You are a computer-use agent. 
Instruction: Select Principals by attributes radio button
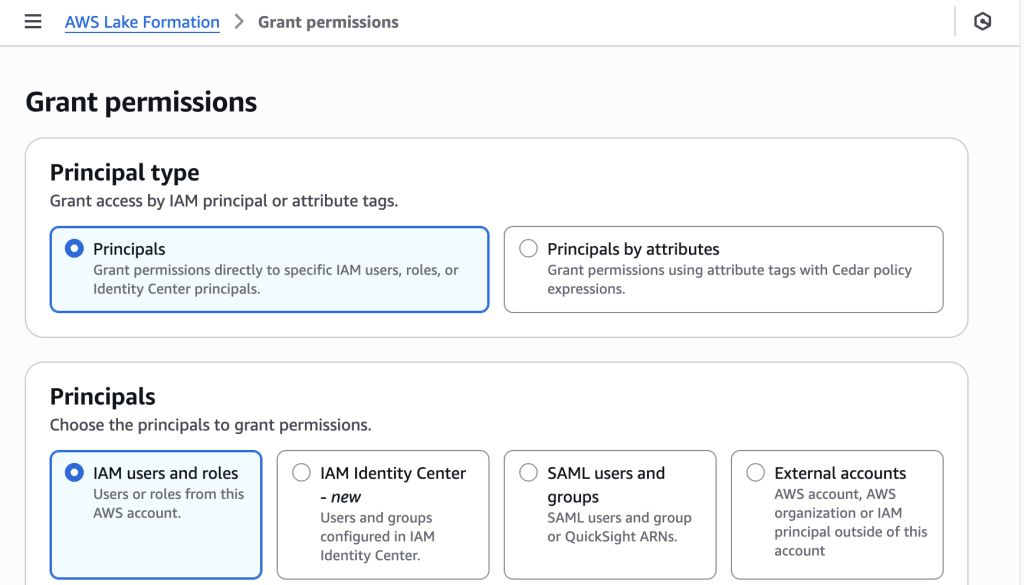[528, 249]
